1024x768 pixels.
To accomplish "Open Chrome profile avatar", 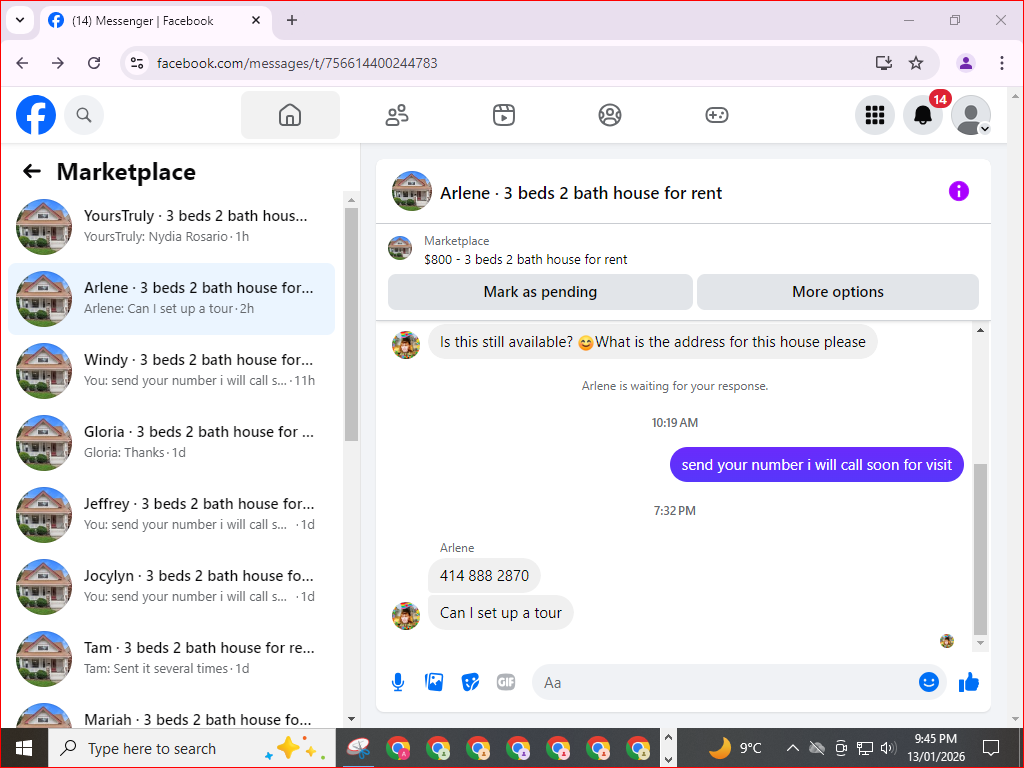I will click(966, 63).
